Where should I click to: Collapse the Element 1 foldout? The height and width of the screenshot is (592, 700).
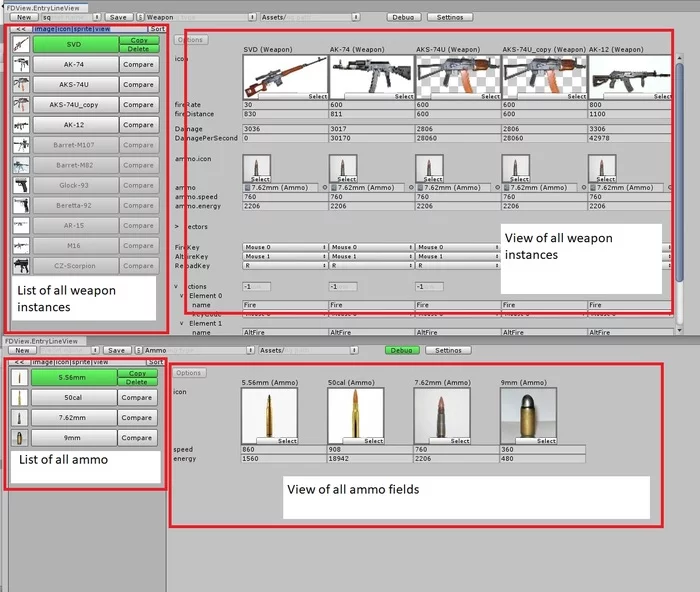182,323
